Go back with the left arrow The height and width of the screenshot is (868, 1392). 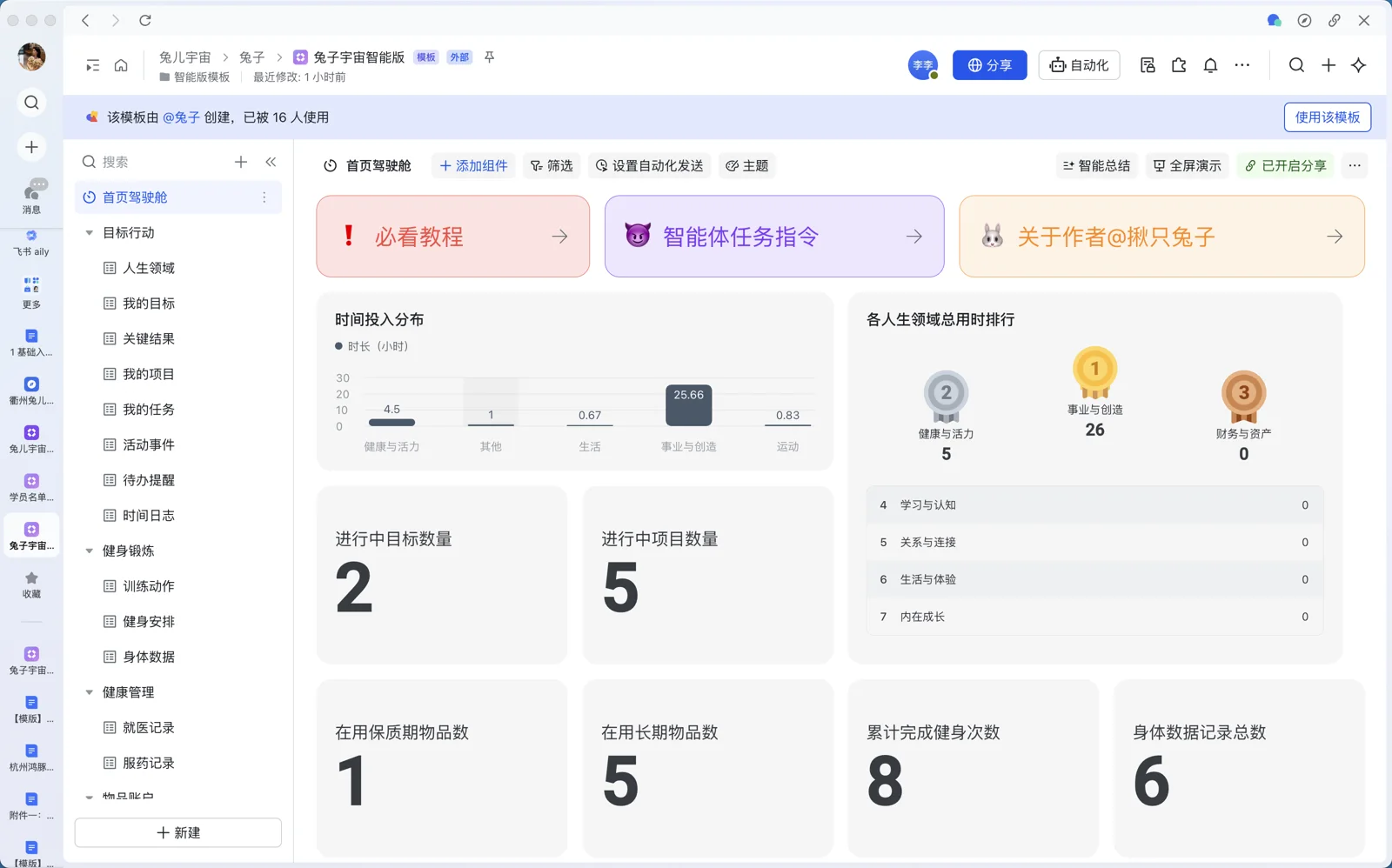click(x=85, y=20)
